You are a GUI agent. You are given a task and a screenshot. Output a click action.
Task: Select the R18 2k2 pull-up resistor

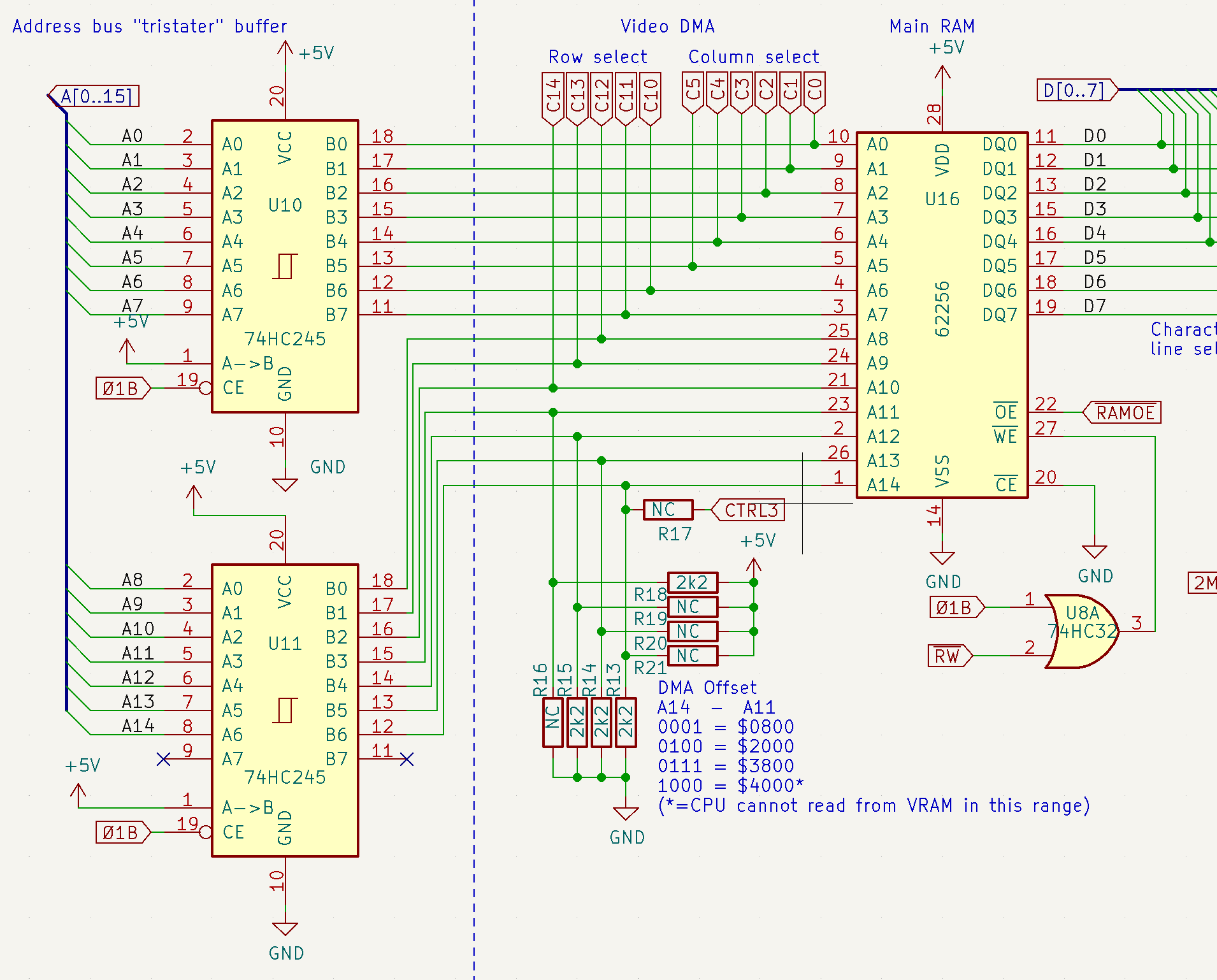(693, 582)
